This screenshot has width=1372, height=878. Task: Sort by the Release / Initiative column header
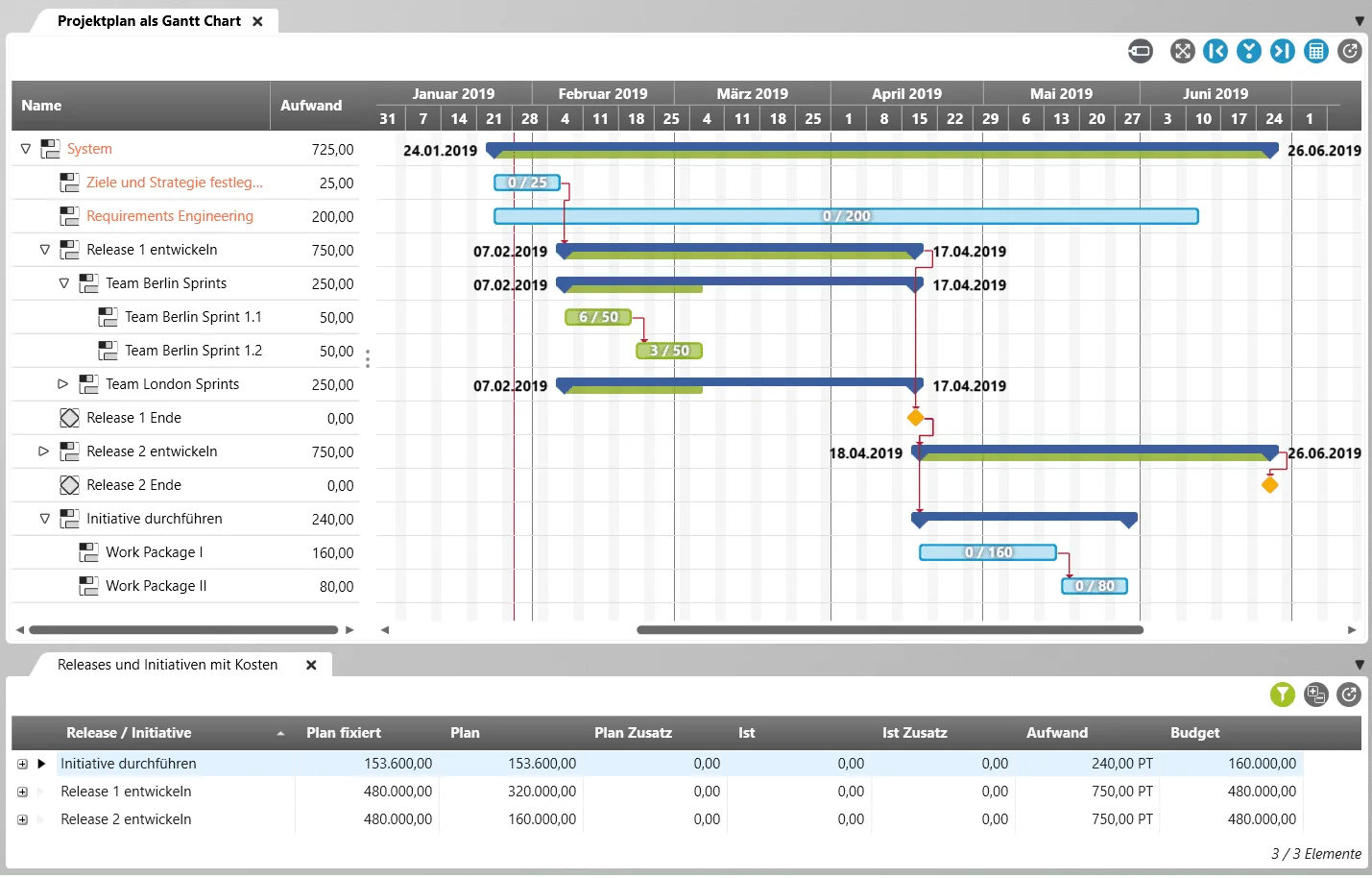(129, 733)
